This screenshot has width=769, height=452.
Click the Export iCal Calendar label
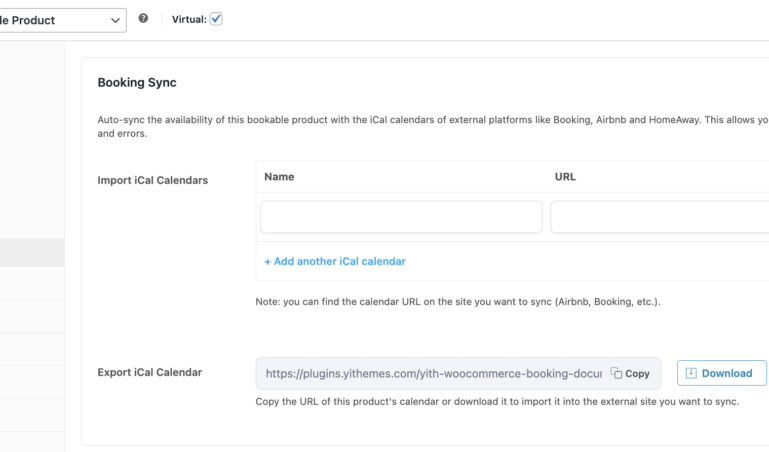pyautogui.click(x=149, y=373)
